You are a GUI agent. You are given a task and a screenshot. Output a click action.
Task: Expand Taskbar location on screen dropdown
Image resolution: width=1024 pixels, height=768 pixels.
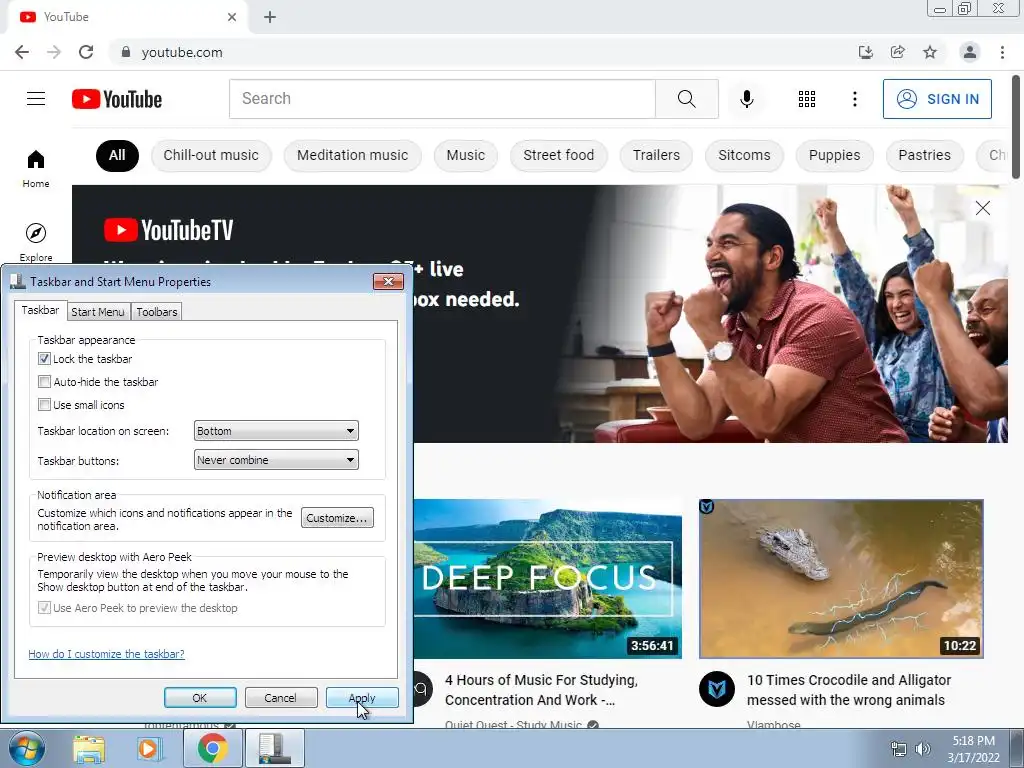click(x=276, y=431)
